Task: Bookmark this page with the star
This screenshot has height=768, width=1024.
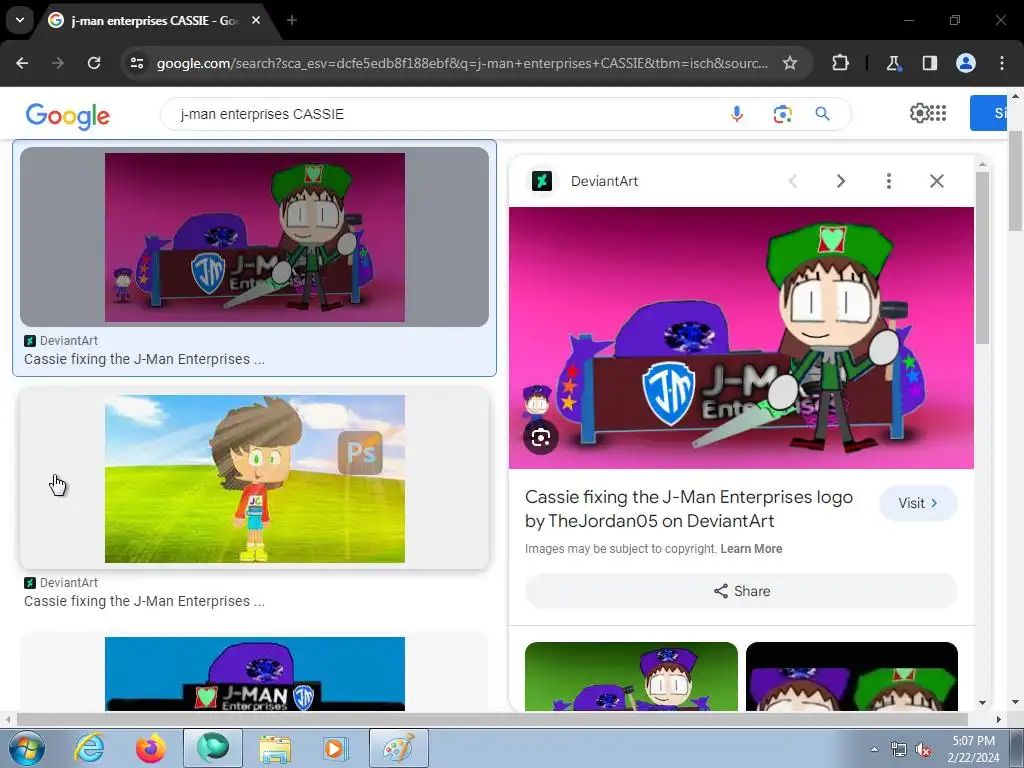Action: click(x=790, y=63)
